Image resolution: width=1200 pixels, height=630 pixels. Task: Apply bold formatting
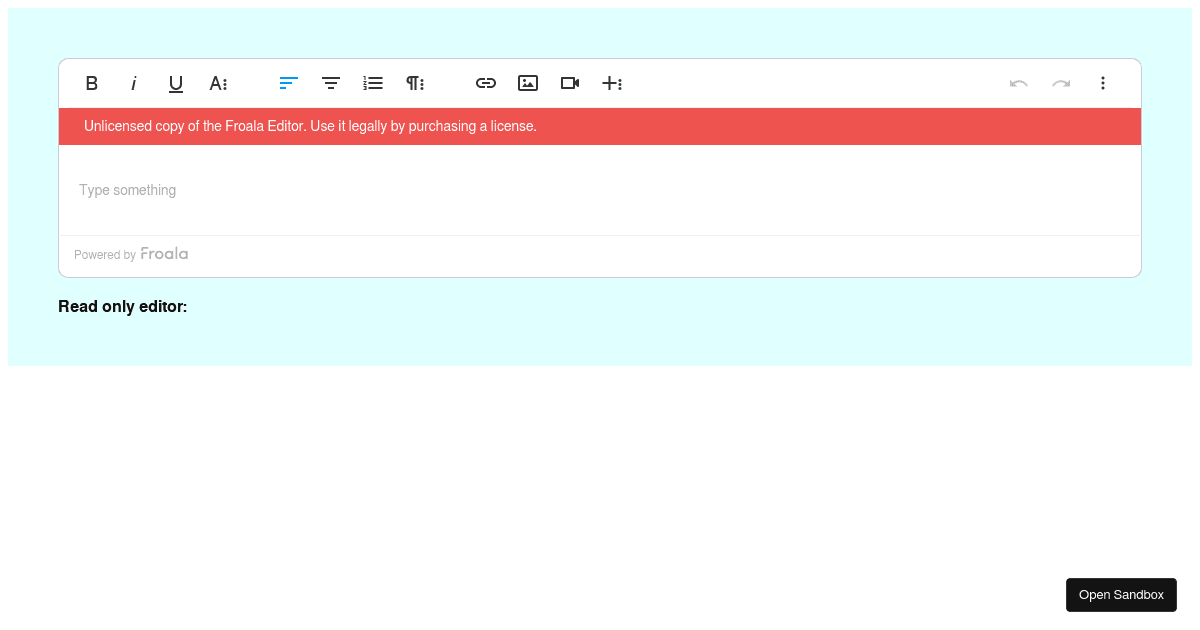(91, 83)
